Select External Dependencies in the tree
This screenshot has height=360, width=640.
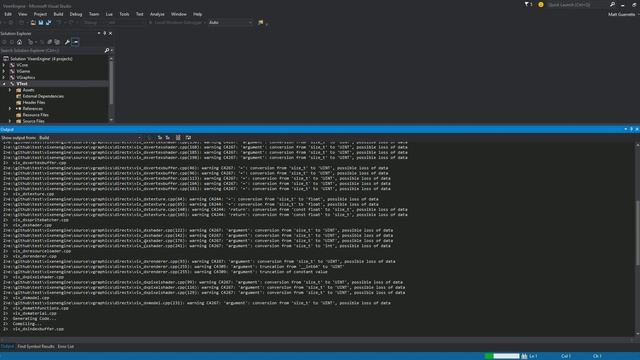coord(43,96)
